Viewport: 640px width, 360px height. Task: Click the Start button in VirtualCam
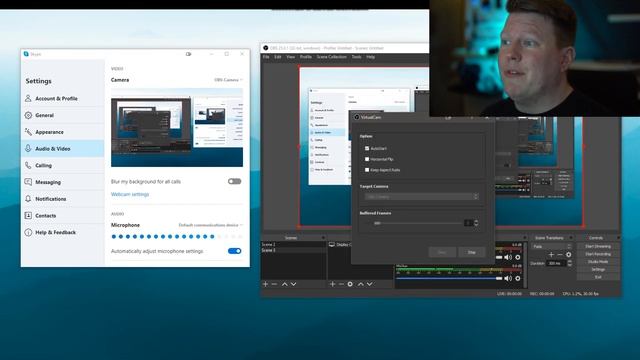tap(442, 252)
